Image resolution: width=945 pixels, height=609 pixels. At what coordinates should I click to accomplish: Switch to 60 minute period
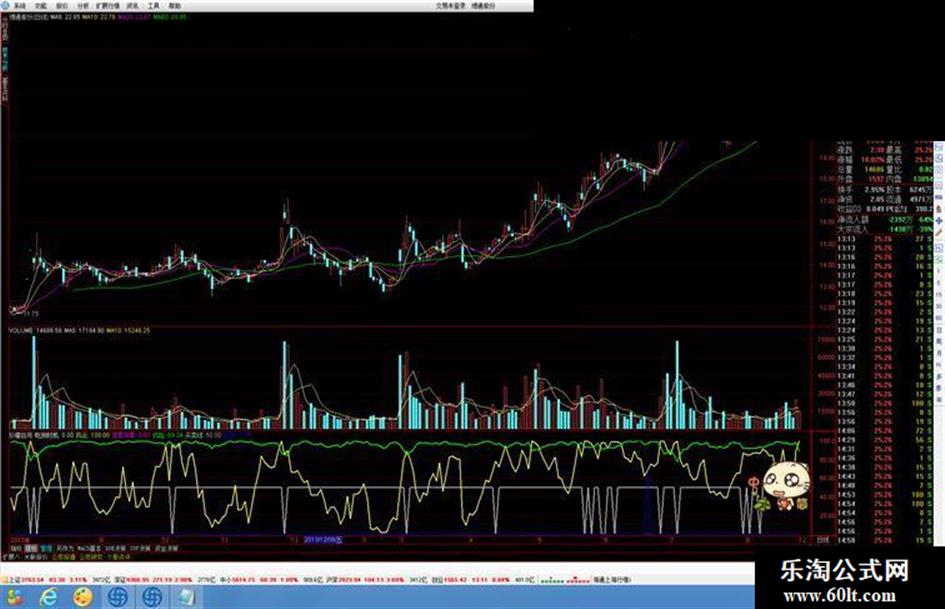938,318
